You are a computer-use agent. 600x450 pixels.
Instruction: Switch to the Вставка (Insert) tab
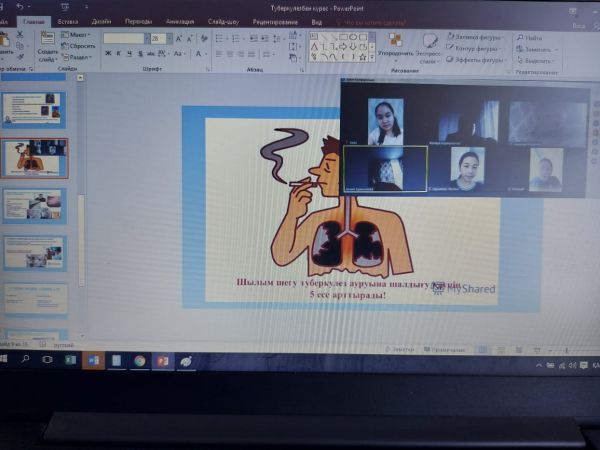coord(68,20)
